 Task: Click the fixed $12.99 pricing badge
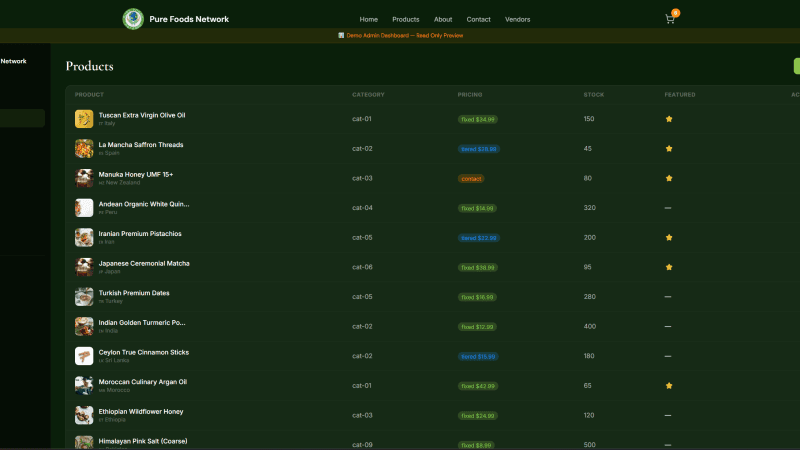click(x=477, y=327)
